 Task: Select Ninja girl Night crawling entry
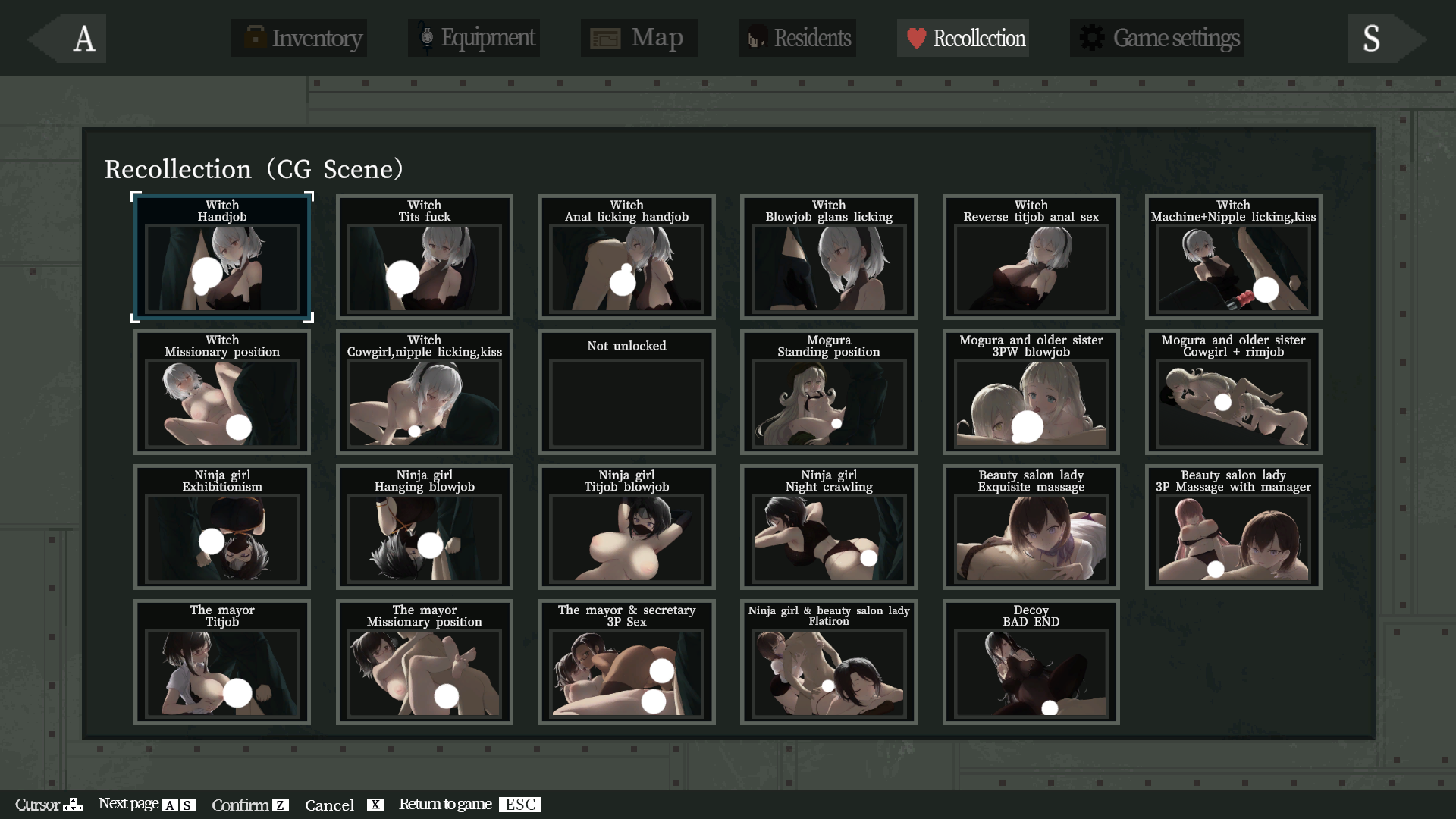tap(828, 527)
